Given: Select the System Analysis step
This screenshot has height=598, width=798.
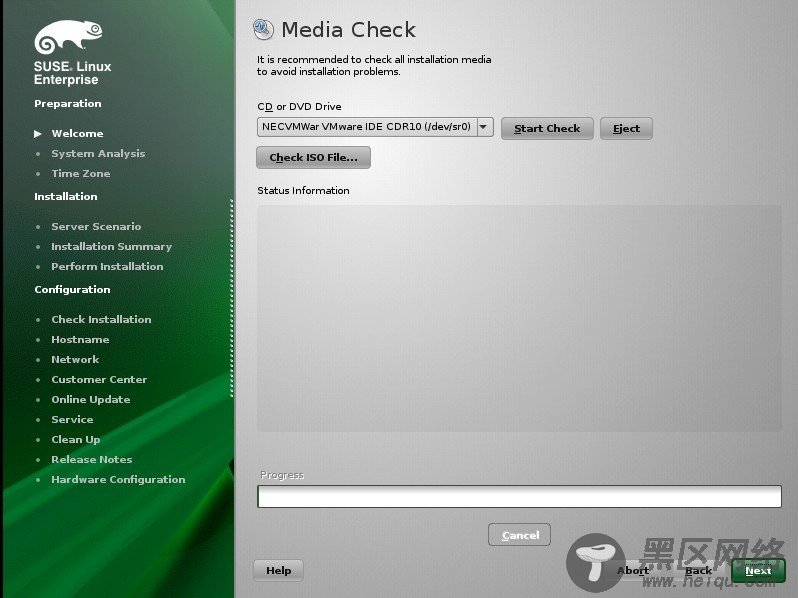Looking at the screenshot, I should [x=98, y=153].
